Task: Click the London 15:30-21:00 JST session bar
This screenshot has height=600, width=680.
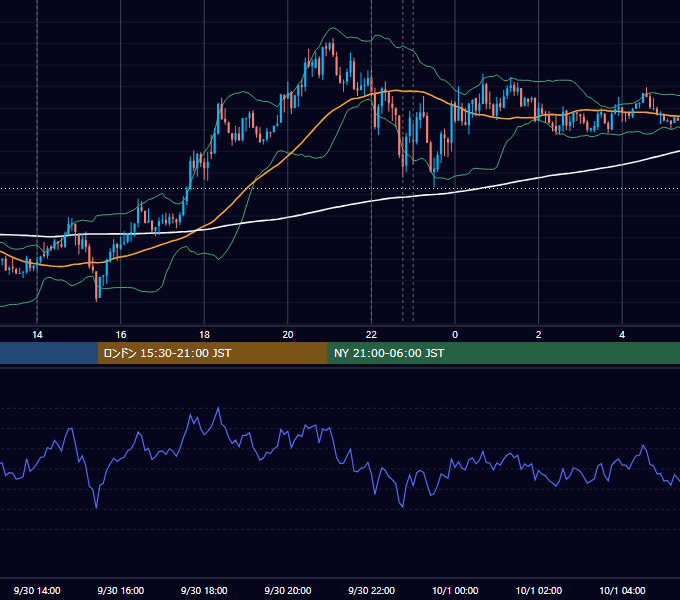Action: pyautogui.click(x=212, y=353)
